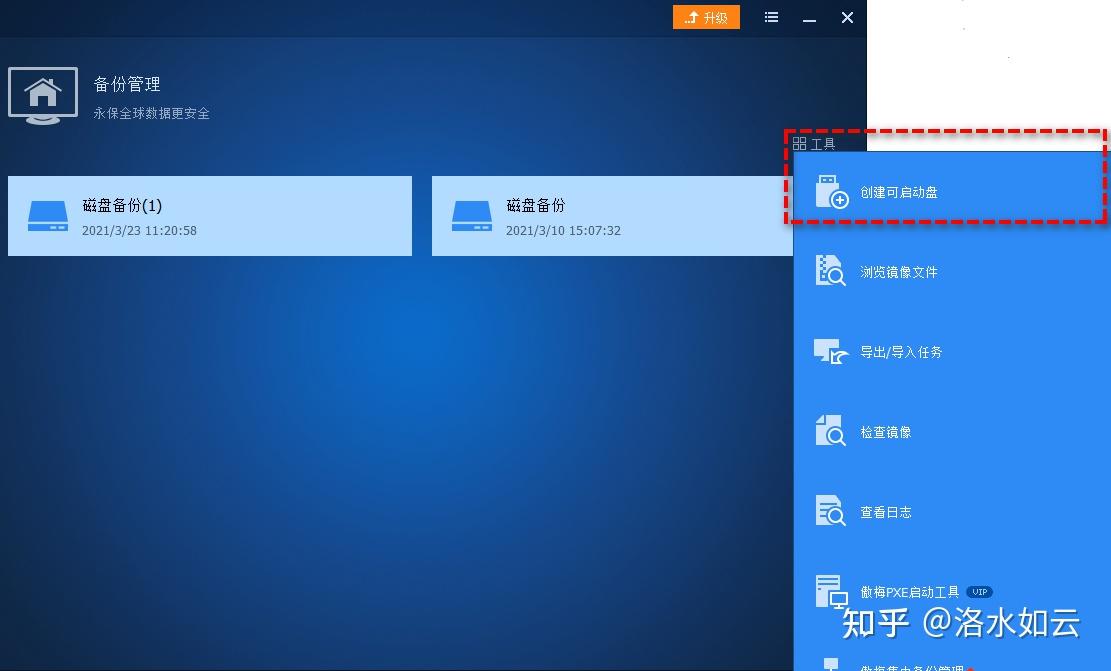Select the 磁盘备份(1) backup task card

[x=210, y=216]
